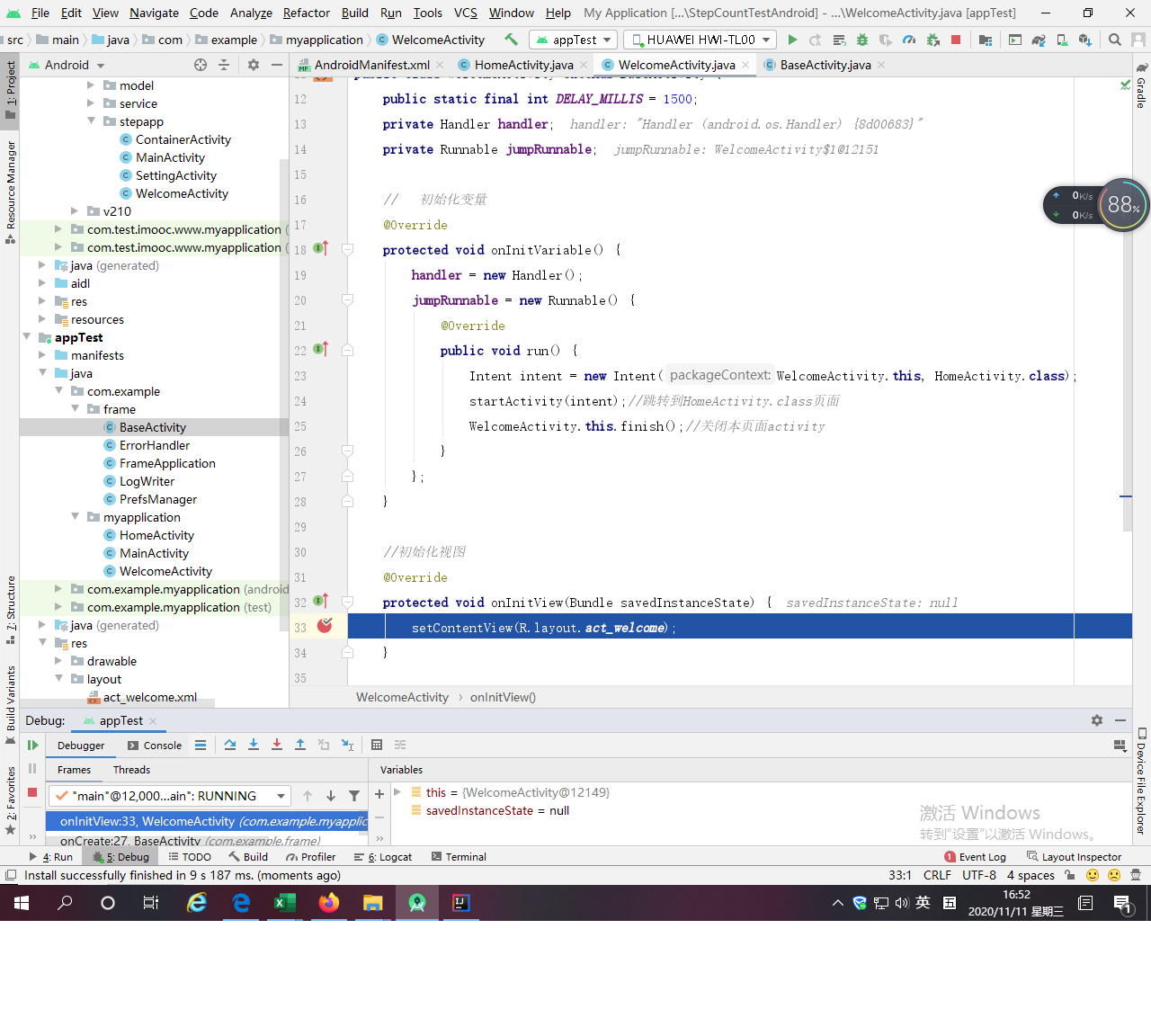This screenshot has height=1036, width=1151.
Task: Open the main thread RUNNING dropdown
Action: pyautogui.click(x=169, y=796)
